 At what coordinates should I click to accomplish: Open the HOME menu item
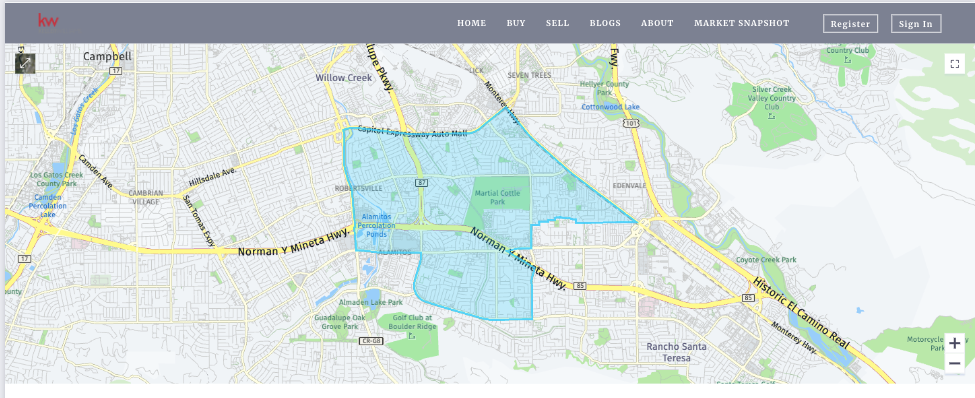point(471,23)
